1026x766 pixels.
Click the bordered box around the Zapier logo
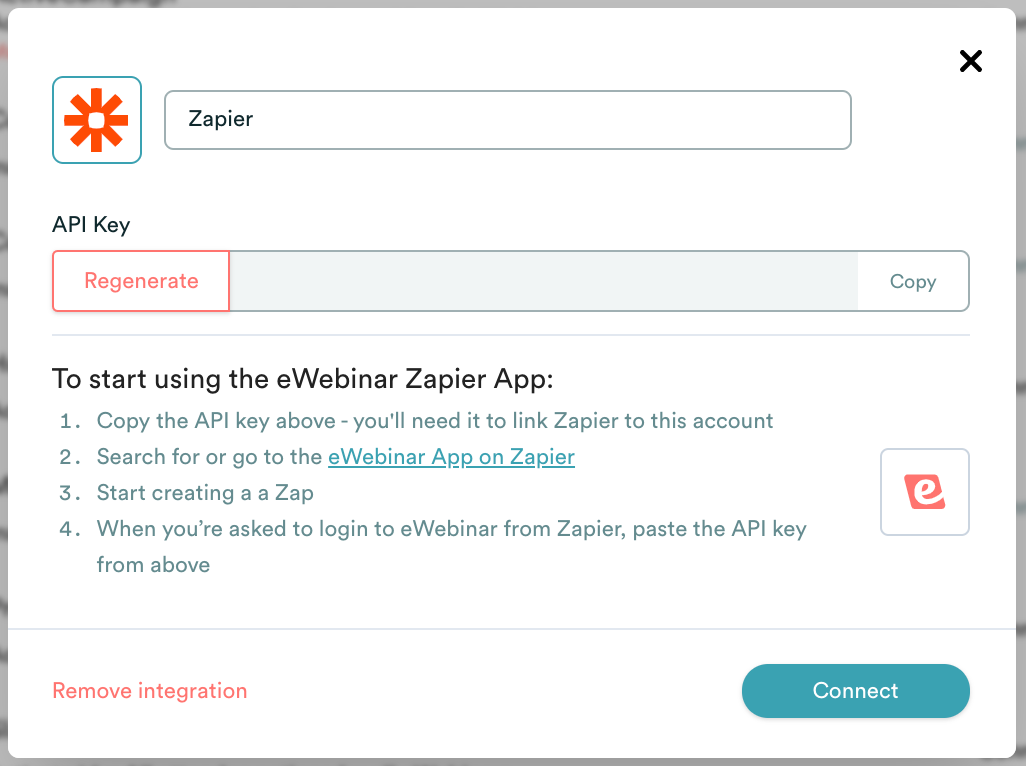(x=96, y=119)
